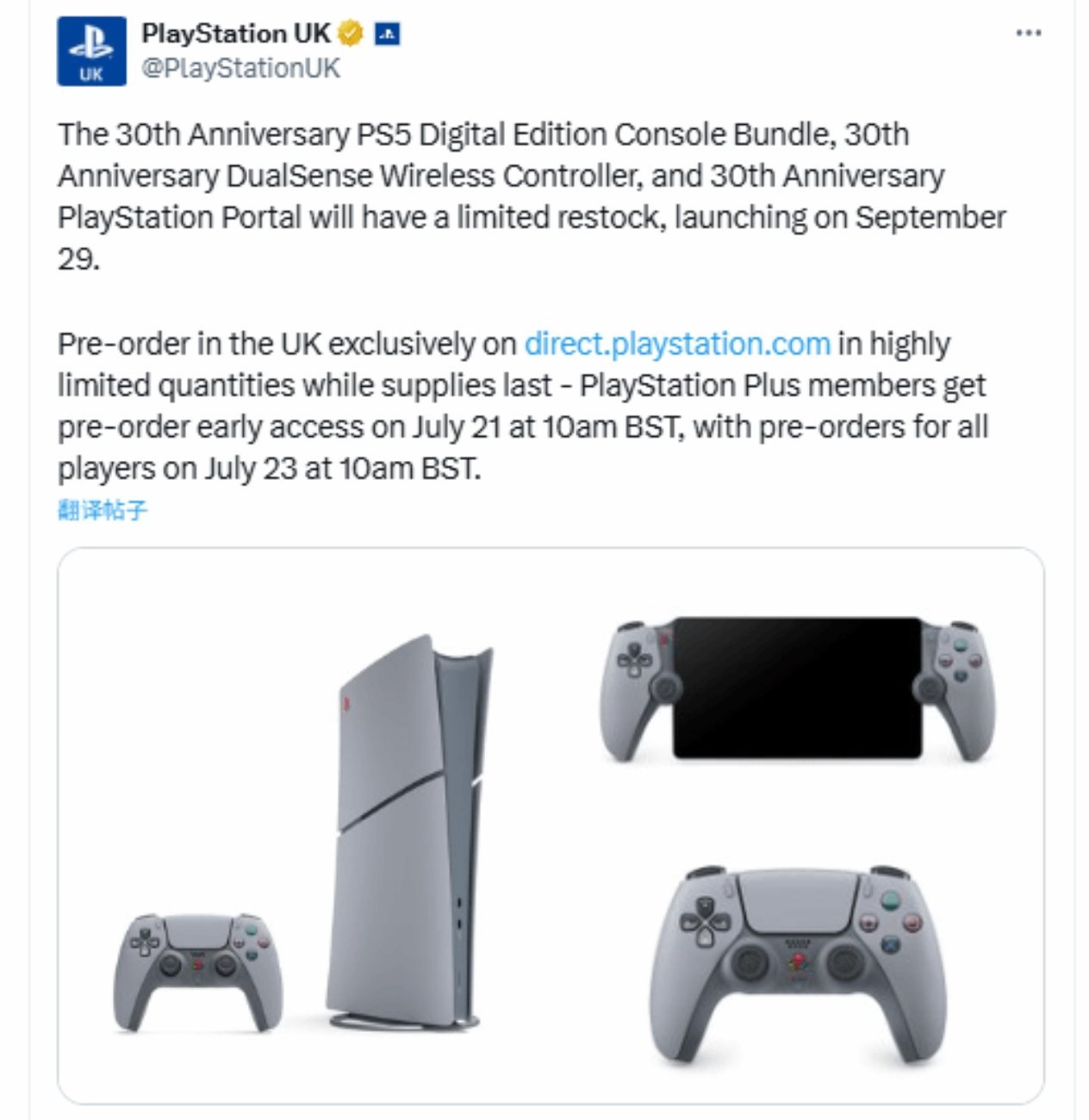Click the large controller's d-pad
Image resolution: width=1089 pixels, height=1120 pixels.
[x=705, y=921]
